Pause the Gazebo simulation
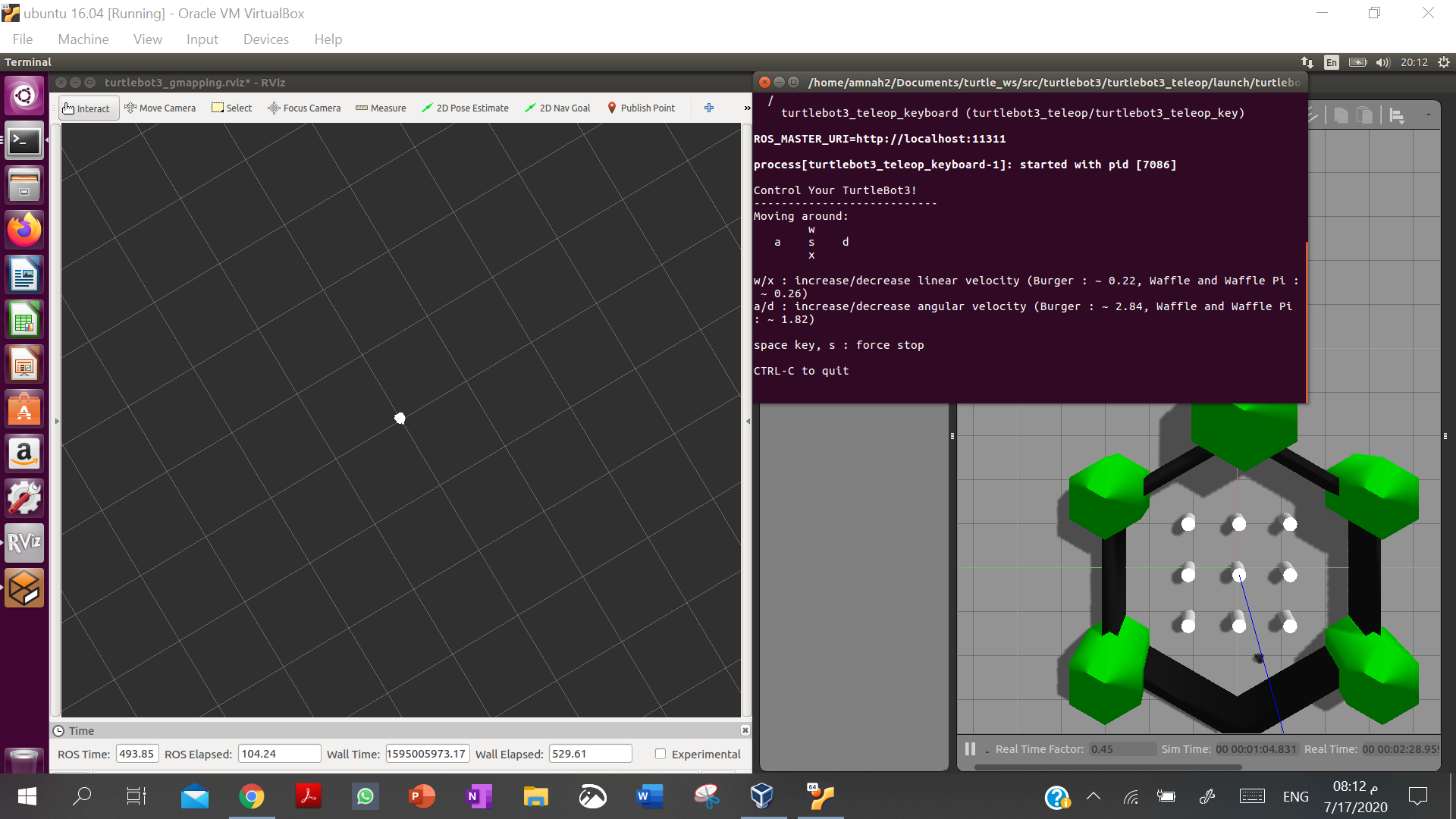Image resolution: width=1456 pixels, height=819 pixels. coord(970,749)
